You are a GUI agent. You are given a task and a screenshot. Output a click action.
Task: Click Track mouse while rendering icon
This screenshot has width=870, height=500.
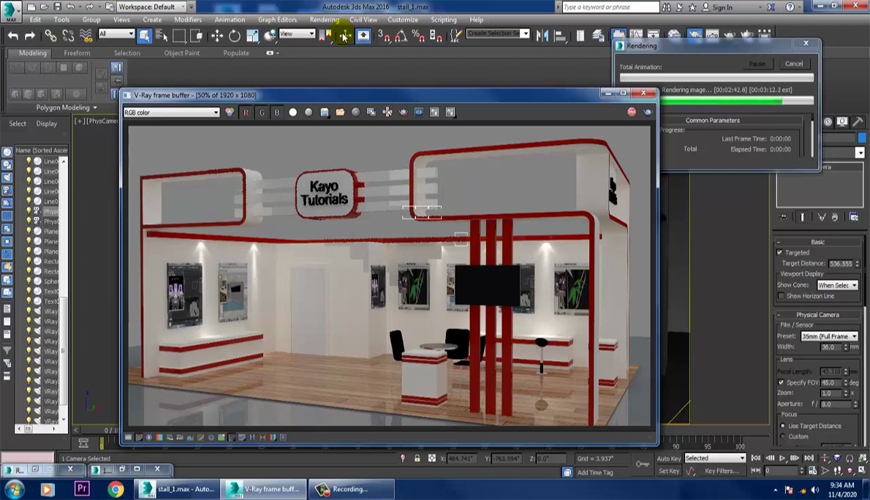click(x=387, y=113)
